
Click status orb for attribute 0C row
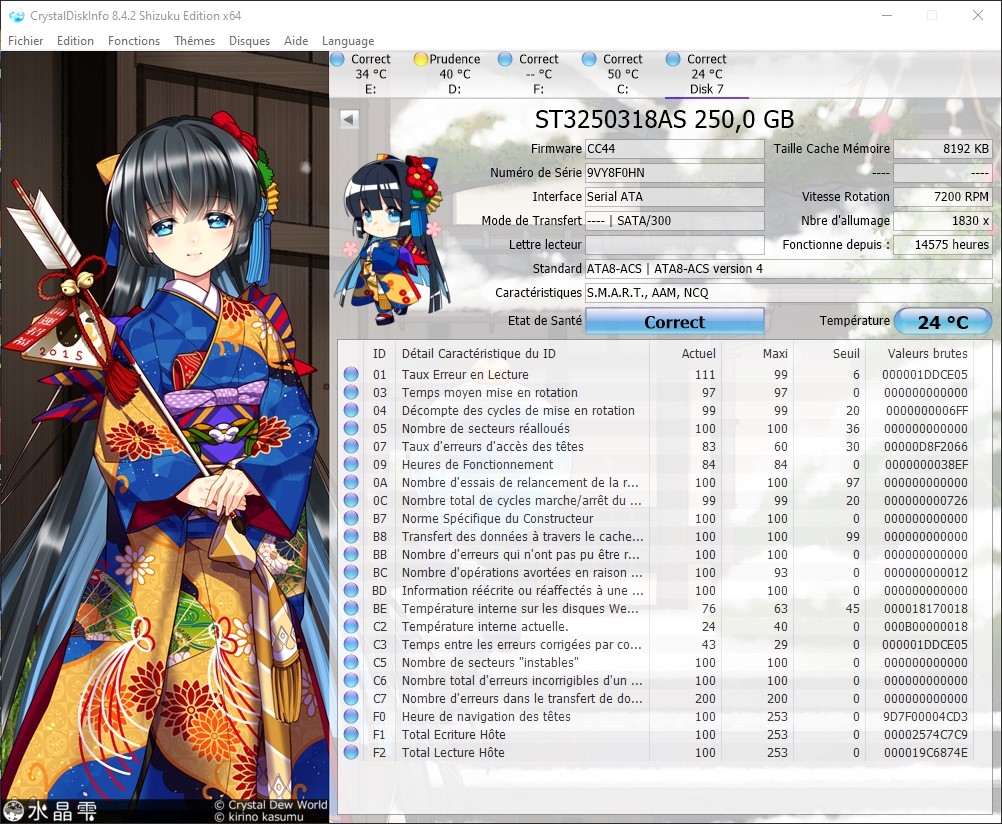click(x=351, y=501)
